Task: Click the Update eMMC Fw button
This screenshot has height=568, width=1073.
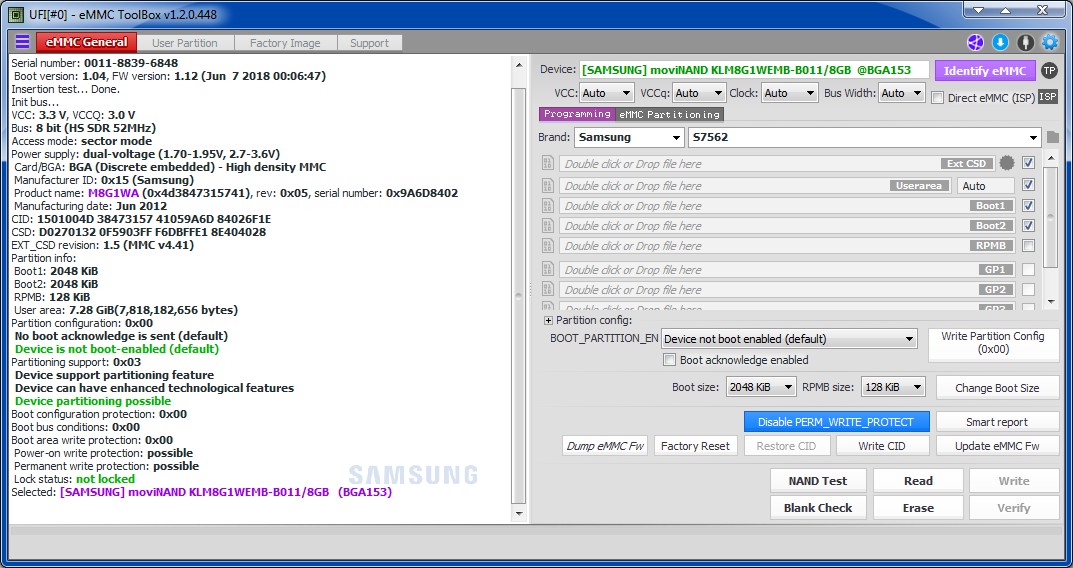Action: (997, 446)
